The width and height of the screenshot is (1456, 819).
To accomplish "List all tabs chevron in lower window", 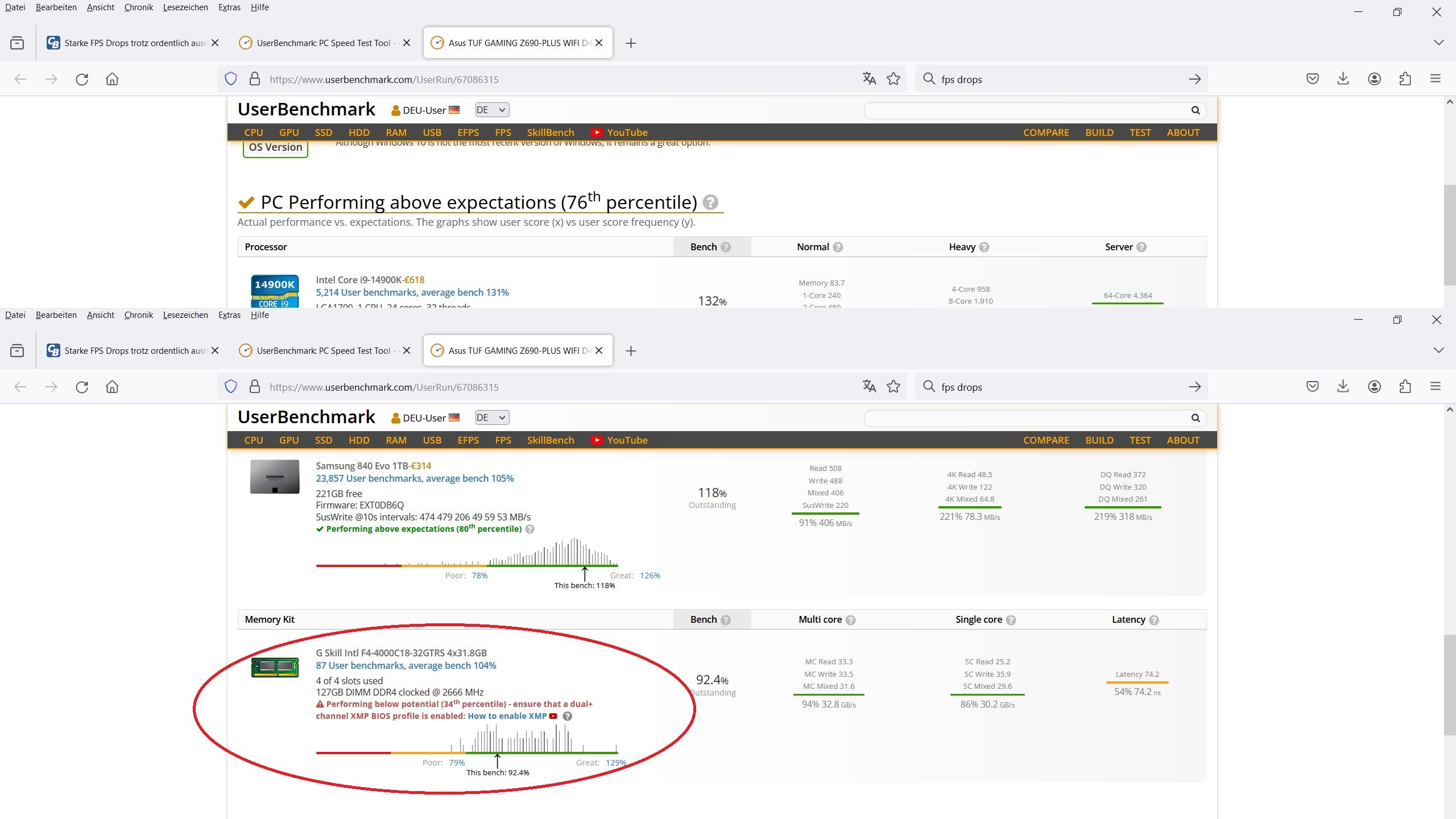I will click(1439, 350).
